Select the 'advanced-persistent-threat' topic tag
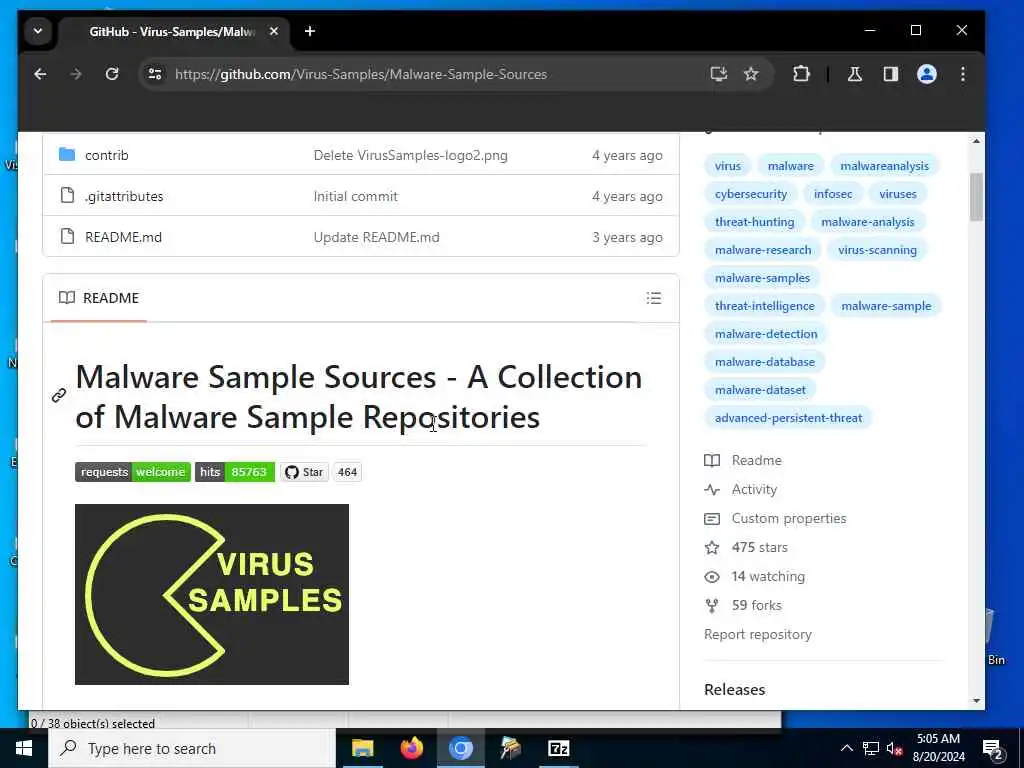 point(788,418)
